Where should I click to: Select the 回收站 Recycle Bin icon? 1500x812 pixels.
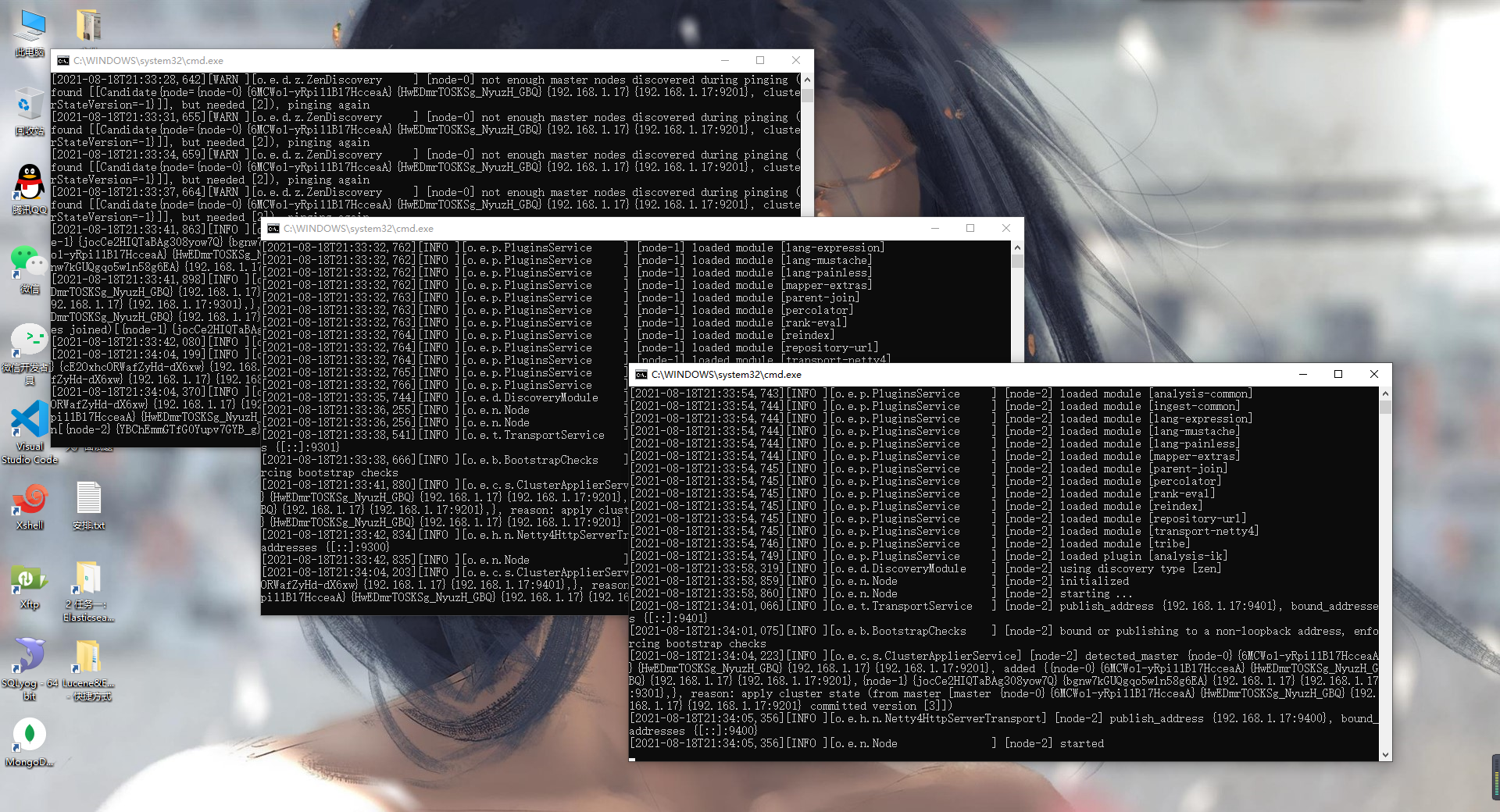(x=30, y=111)
